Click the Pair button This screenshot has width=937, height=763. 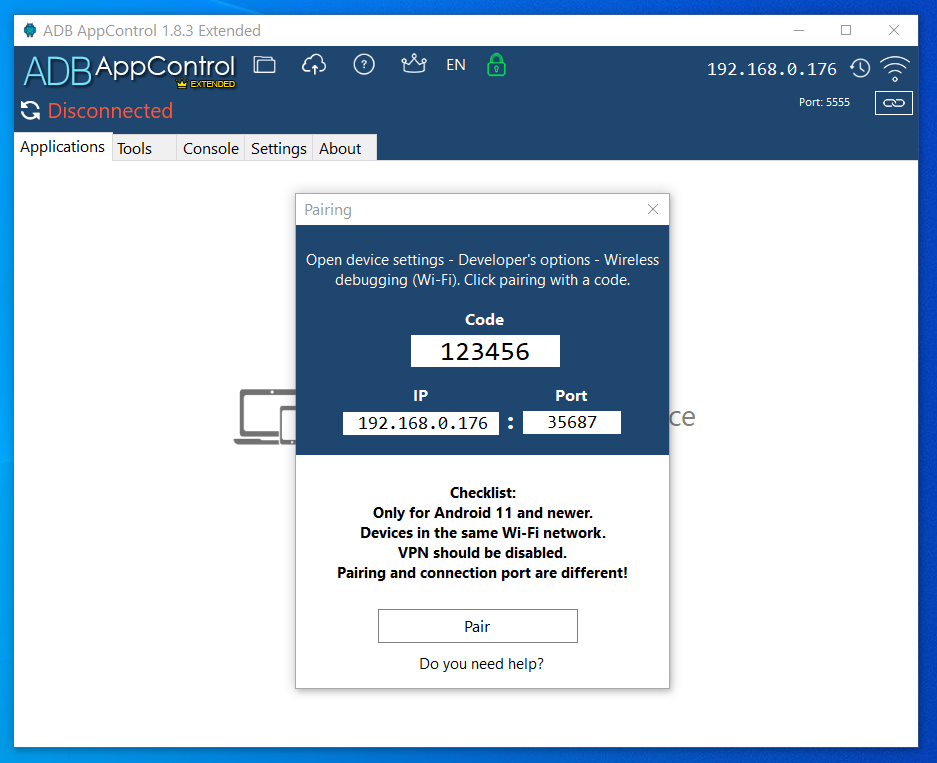point(477,626)
